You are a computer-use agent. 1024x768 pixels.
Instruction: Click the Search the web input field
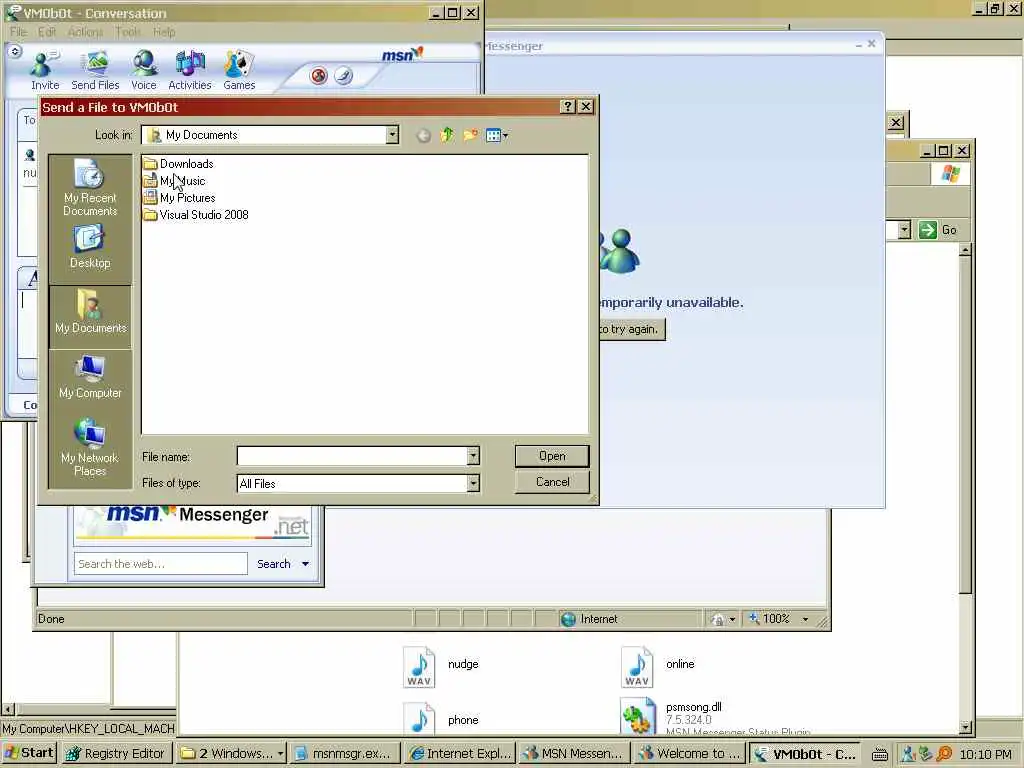161,564
